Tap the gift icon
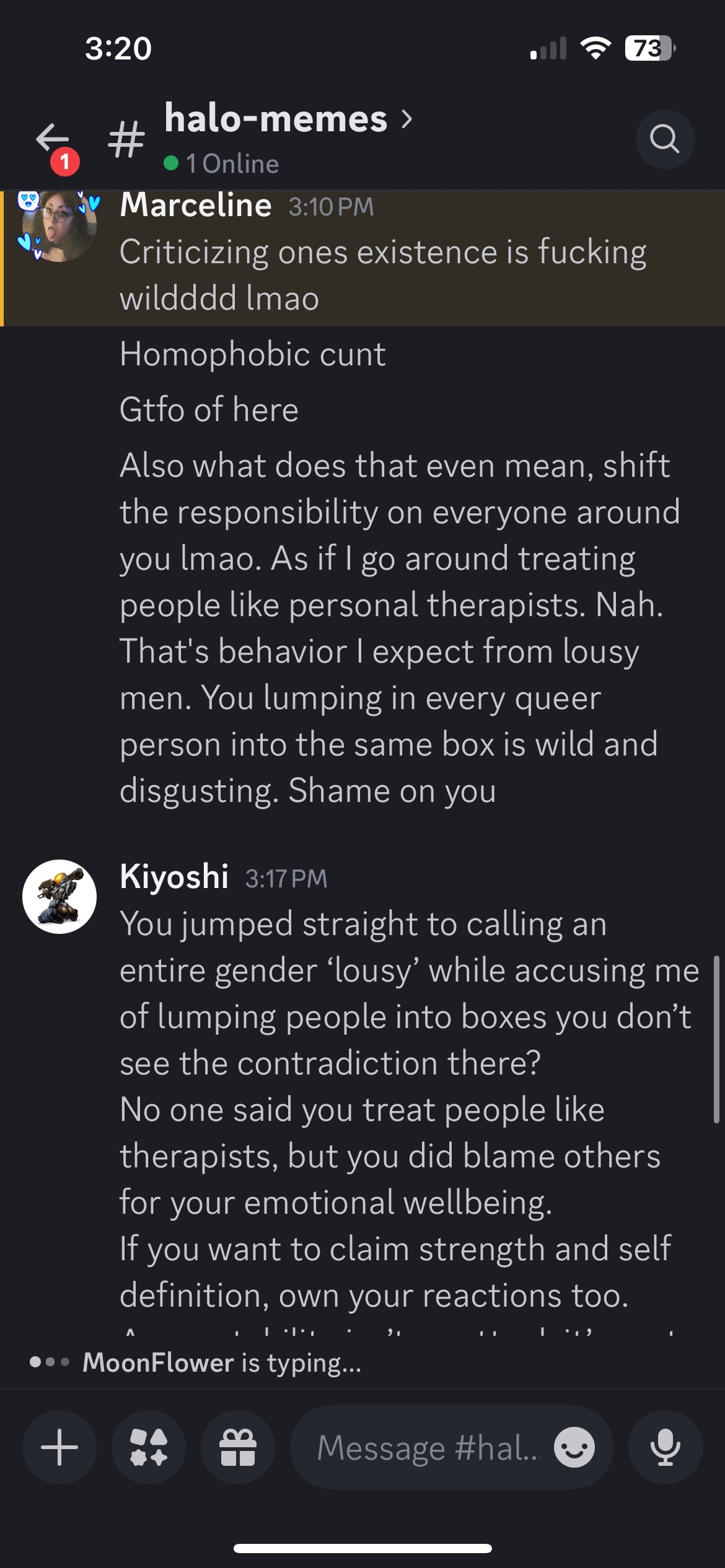725x1568 pixels. tap(238, 1447)
